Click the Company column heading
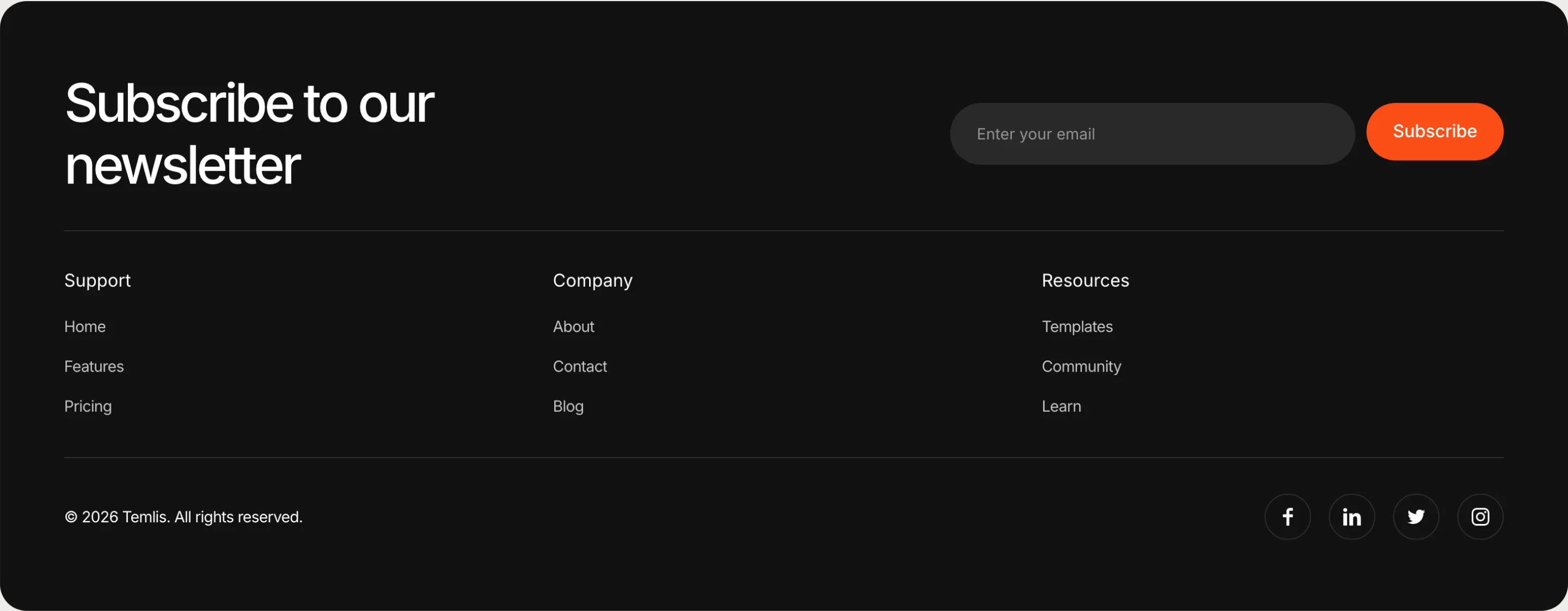Screen dimensions: 1568x611 point(593,281)
